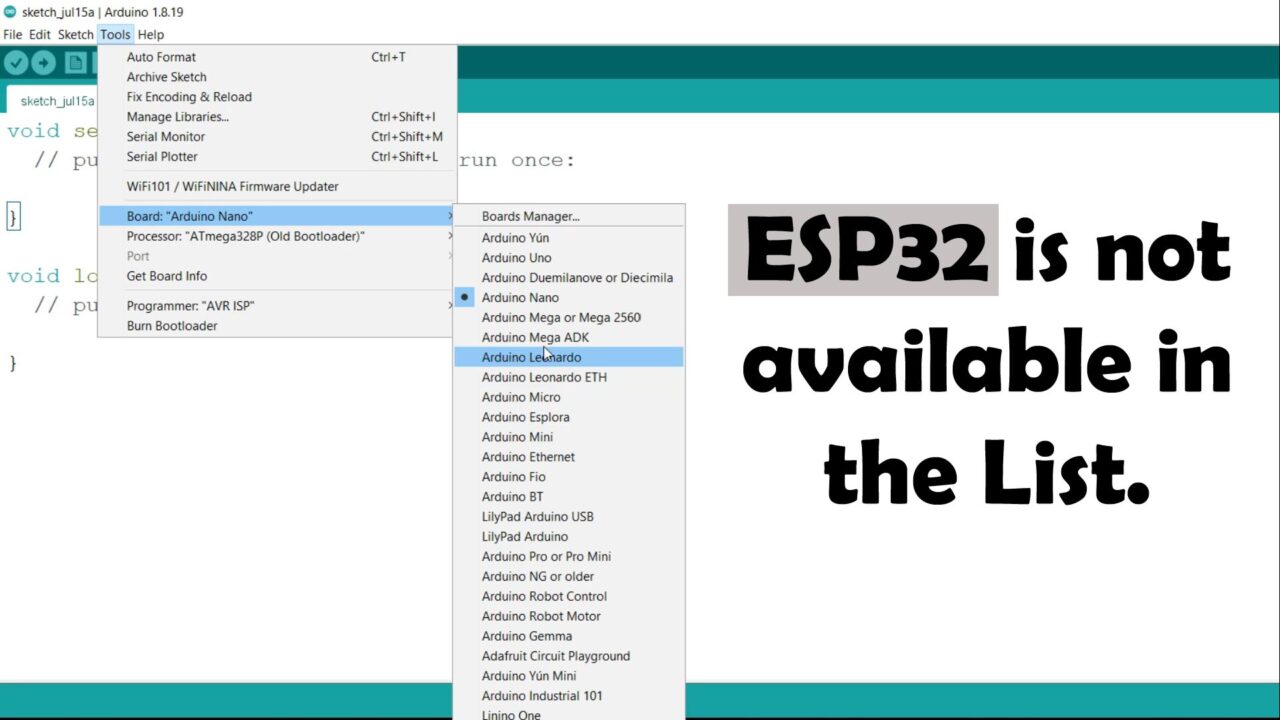The height and width of the screenshot is (720, 1280).
Task: Select the sketch_jul15a tab
Action: pyautogui.click(x=57, y=101)
